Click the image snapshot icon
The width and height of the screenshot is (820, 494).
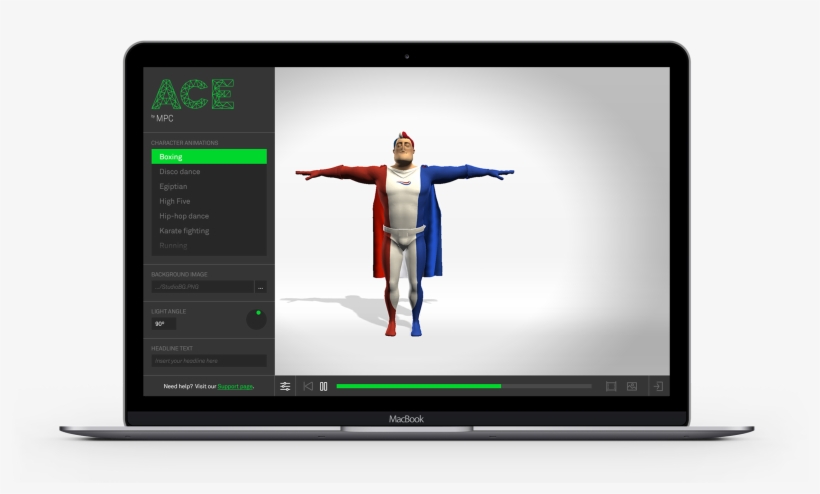coord(632,386)
